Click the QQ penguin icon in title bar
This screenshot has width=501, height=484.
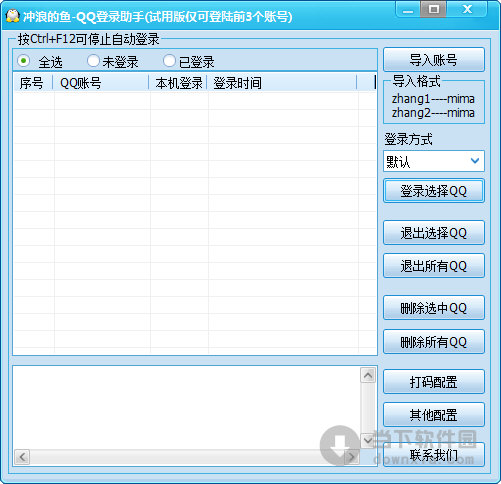13,16
